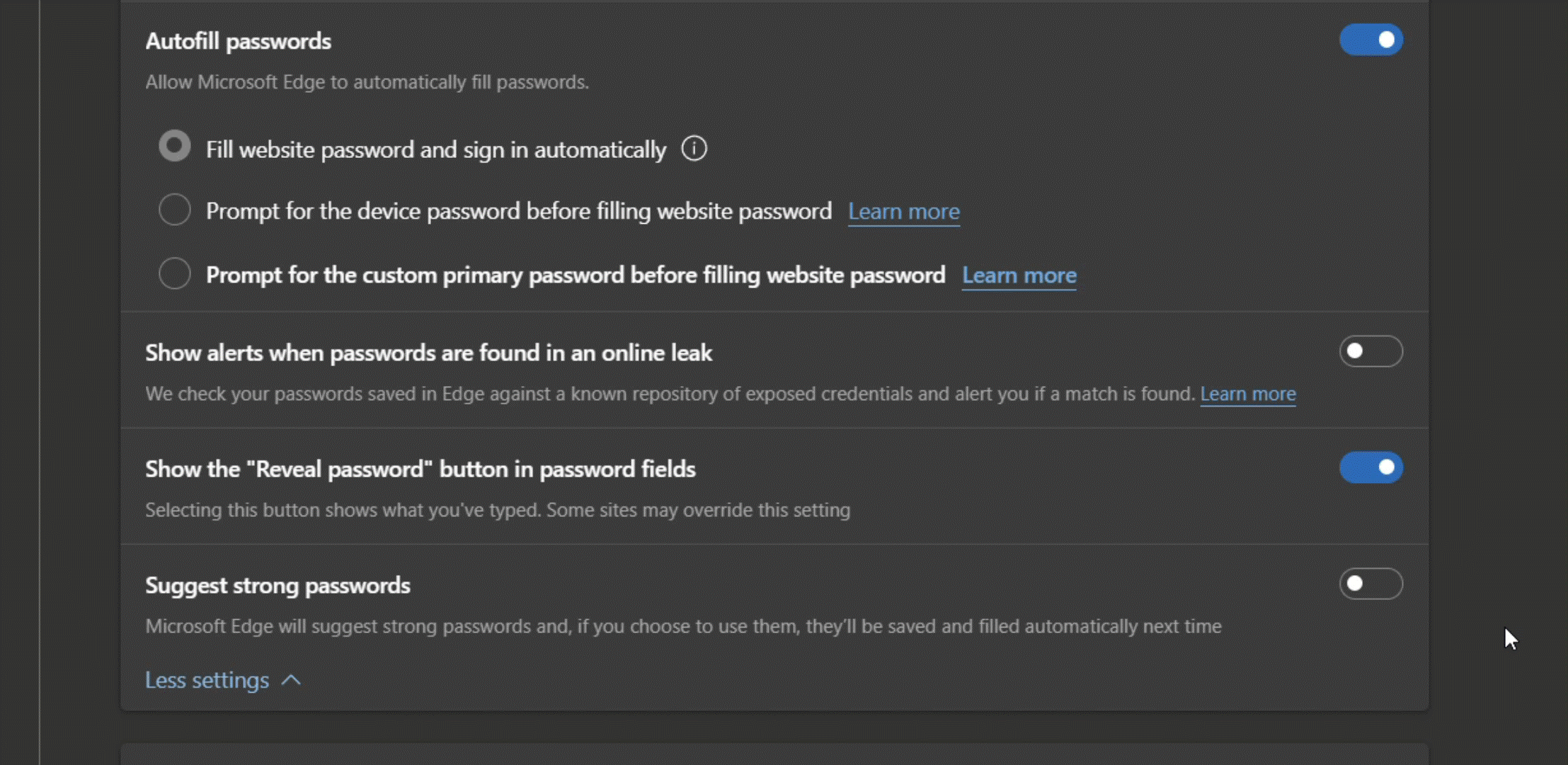Collapse options via Less settings text
This screenshot has width=1568, height=765.
(207, 681)
